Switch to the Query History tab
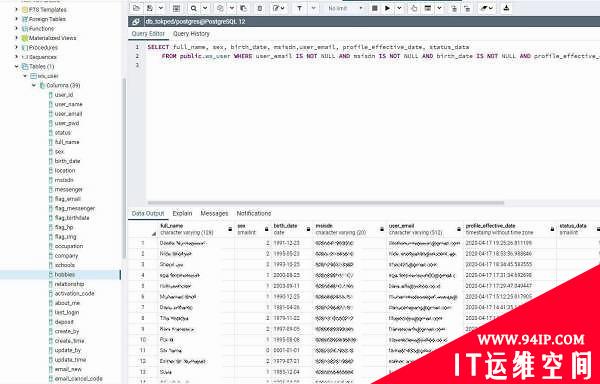 pyautogui.click(x=191, y=34)
